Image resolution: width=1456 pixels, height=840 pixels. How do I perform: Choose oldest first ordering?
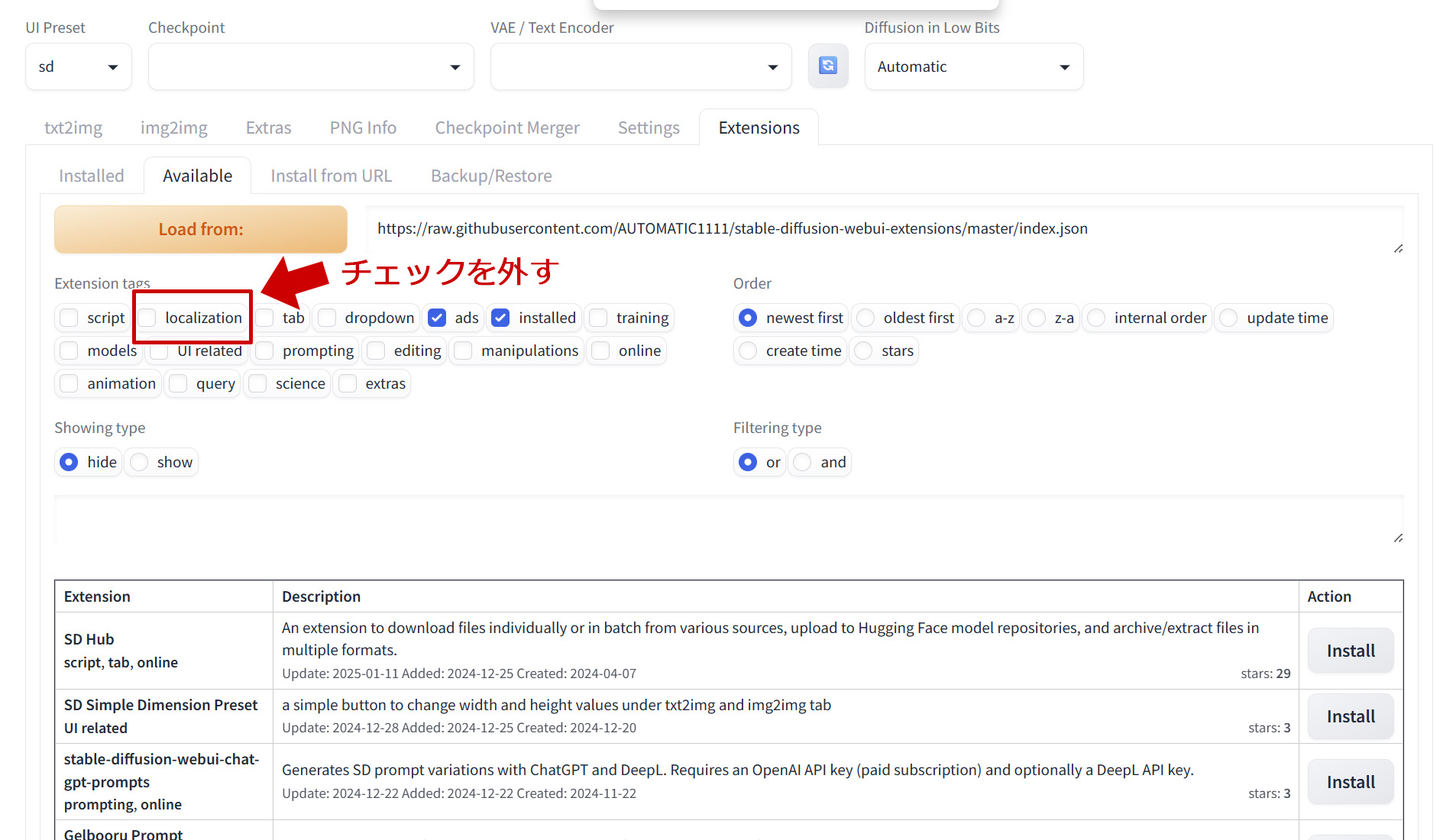[x=866, y=318]
